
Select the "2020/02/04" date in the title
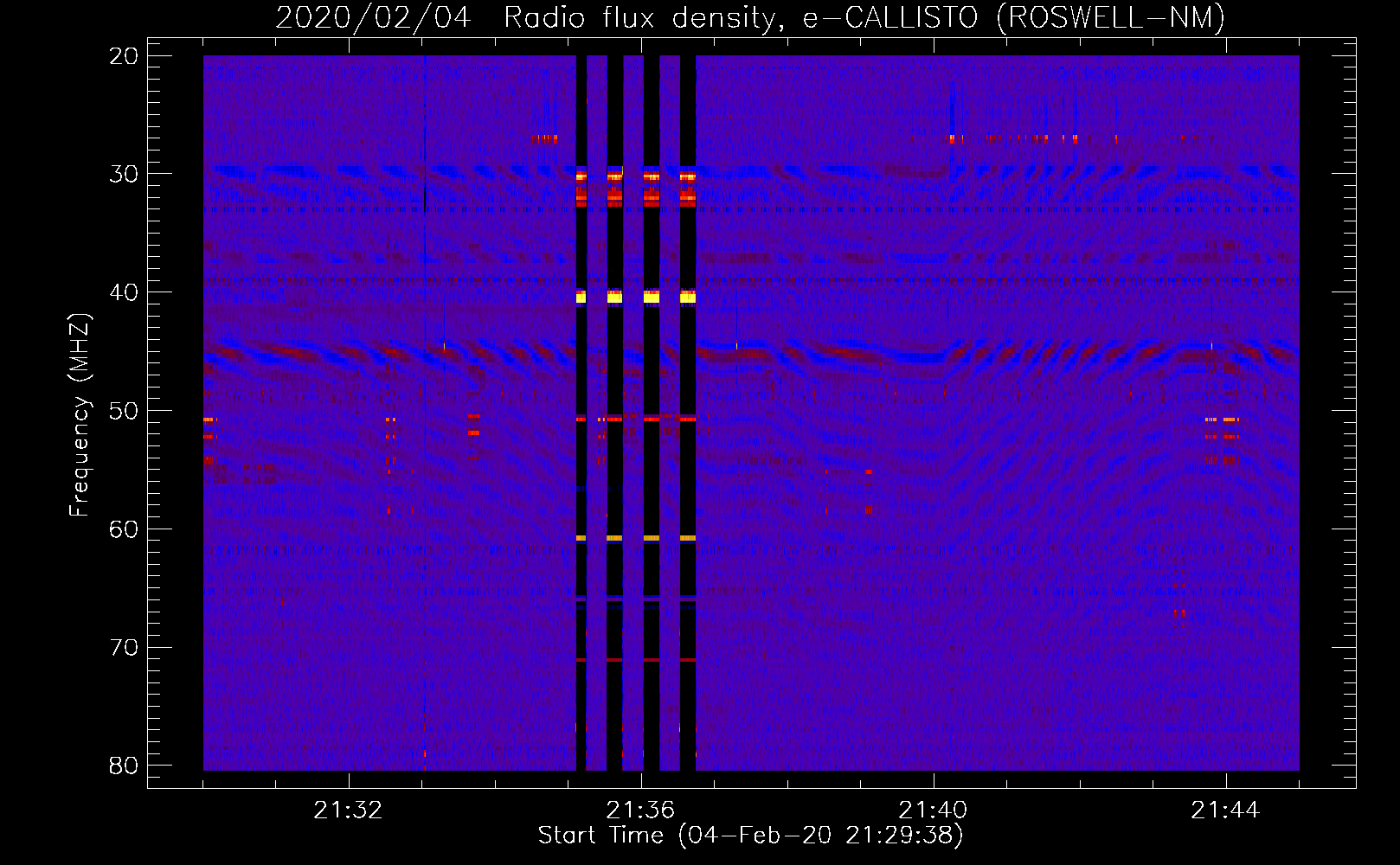[x=373, y=17]
